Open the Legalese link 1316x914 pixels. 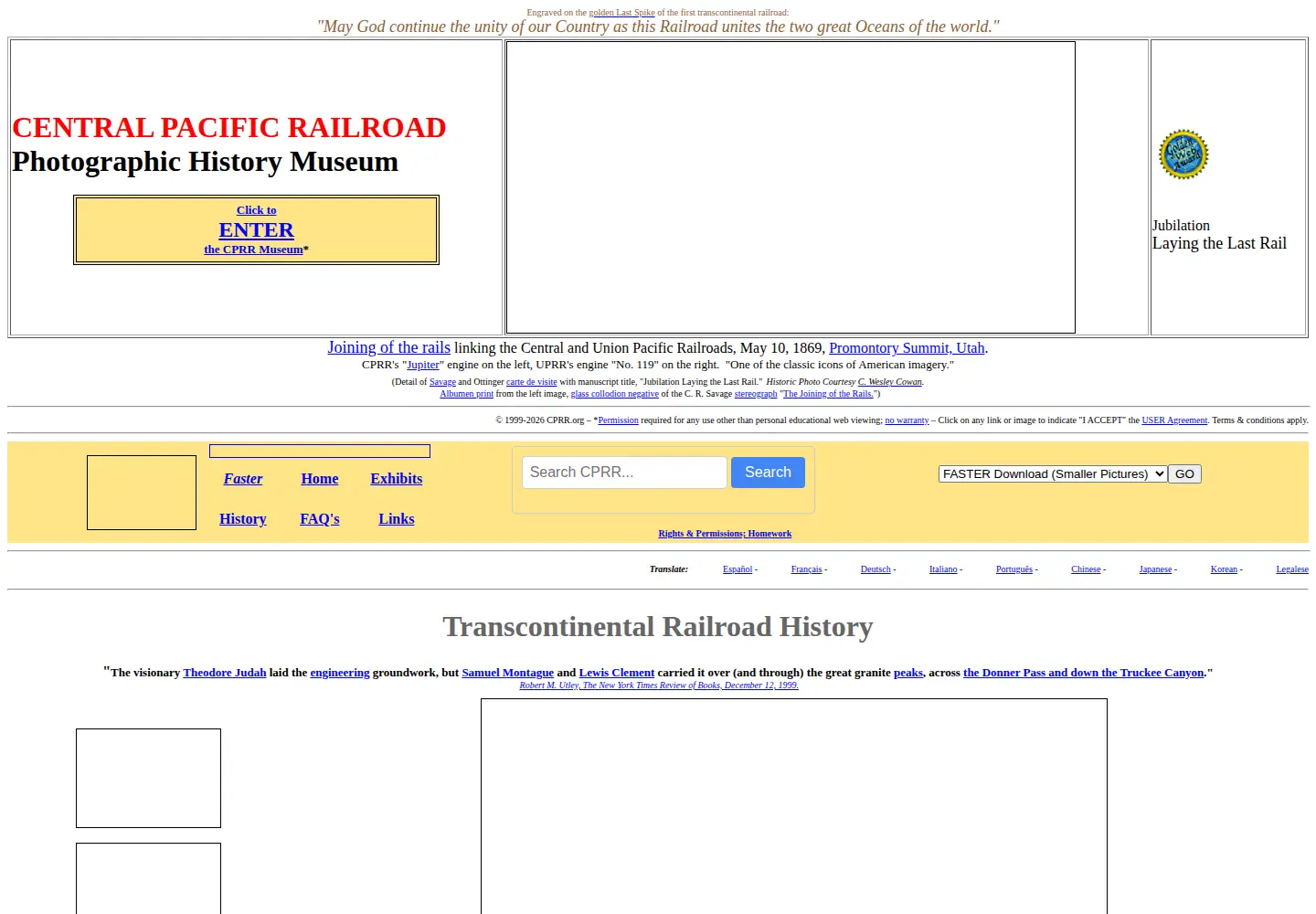click(x=1292, y=569)
